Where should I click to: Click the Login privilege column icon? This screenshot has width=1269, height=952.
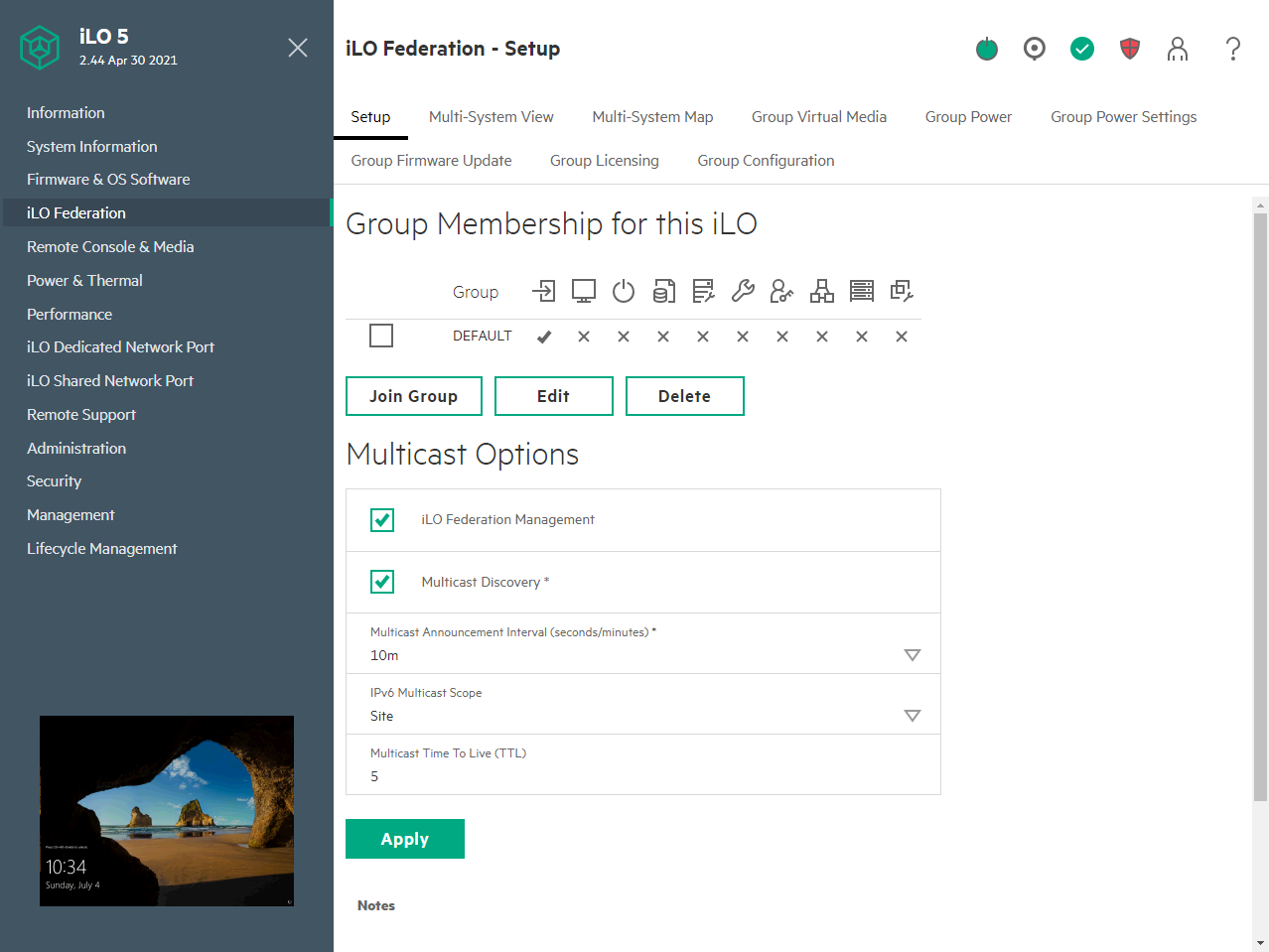pos(544,291)
